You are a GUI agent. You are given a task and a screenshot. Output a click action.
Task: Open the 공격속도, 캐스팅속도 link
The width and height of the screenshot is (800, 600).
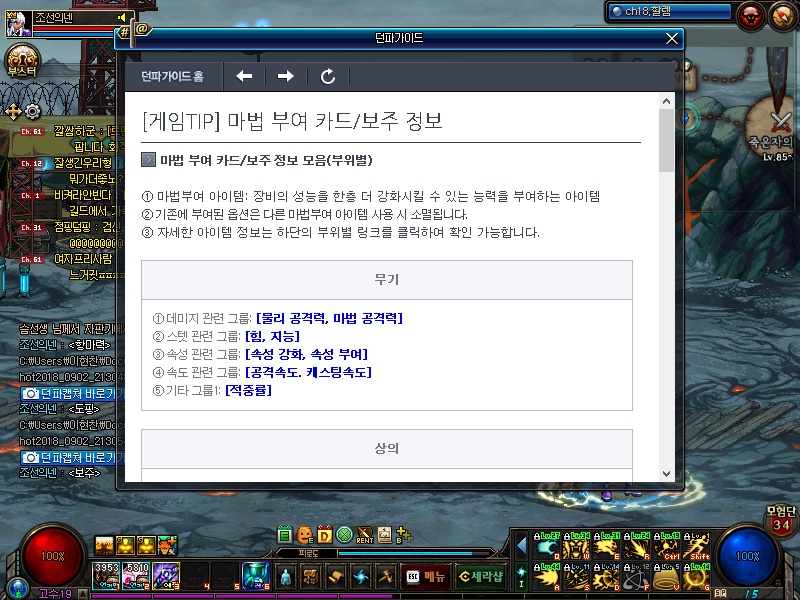pyautogui.click(x=308, y=372)
